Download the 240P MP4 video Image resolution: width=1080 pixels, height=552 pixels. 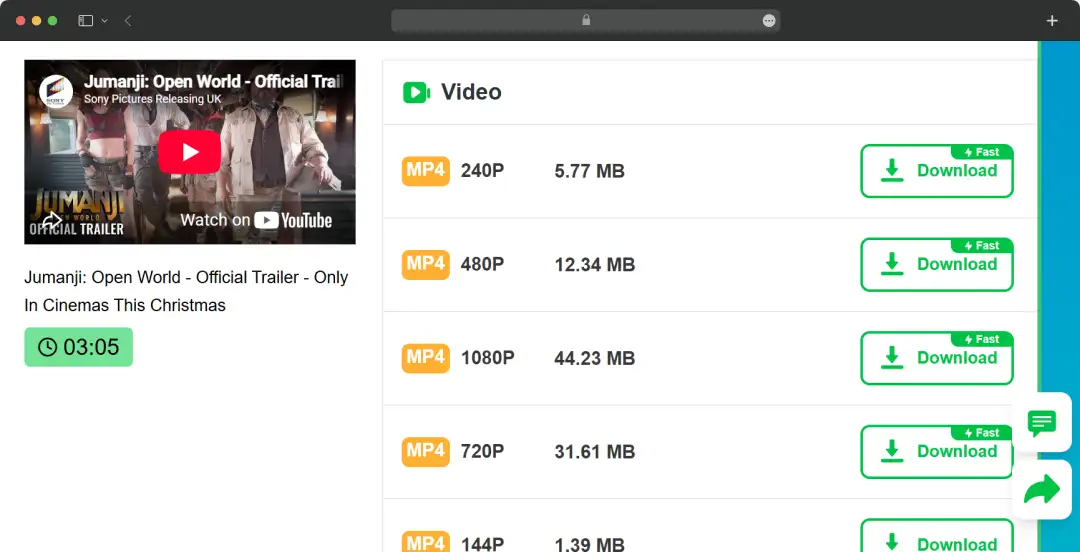coord(937,171)
